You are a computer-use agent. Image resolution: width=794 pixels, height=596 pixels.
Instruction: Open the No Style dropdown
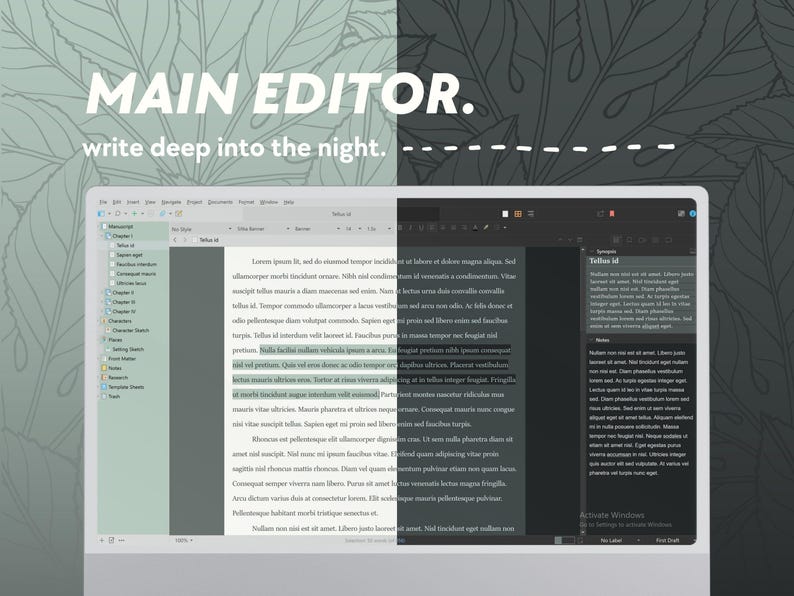tap(202, 229)
